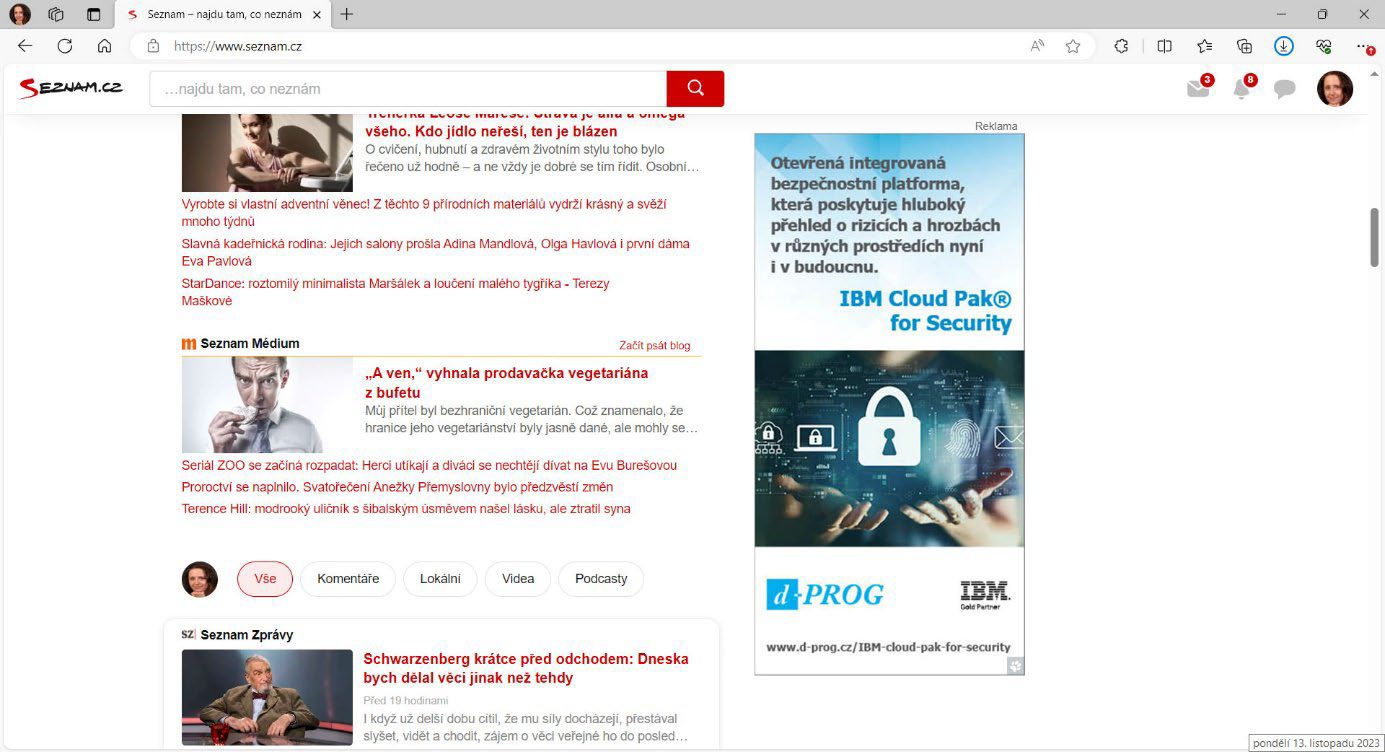Open split screen icon

1164,46
